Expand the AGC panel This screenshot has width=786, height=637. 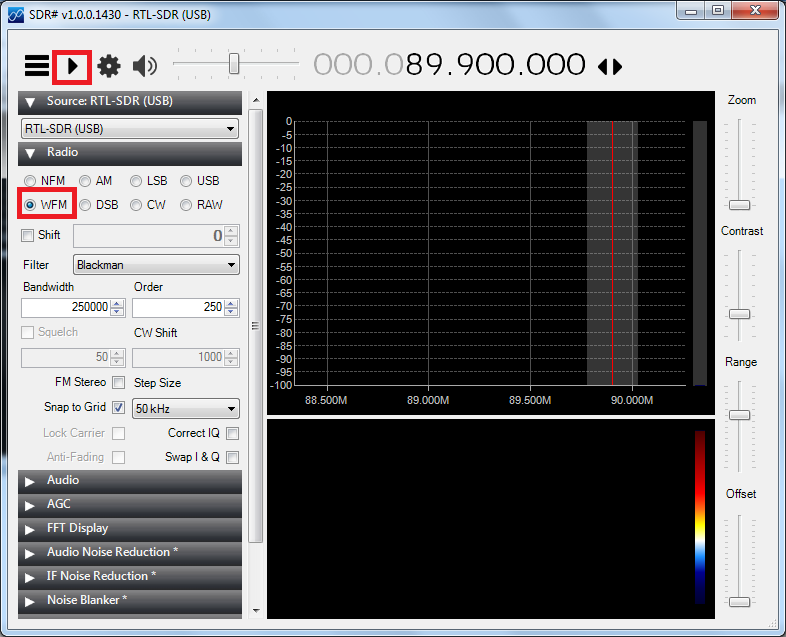pyautogui.click(x=130, y=505)
